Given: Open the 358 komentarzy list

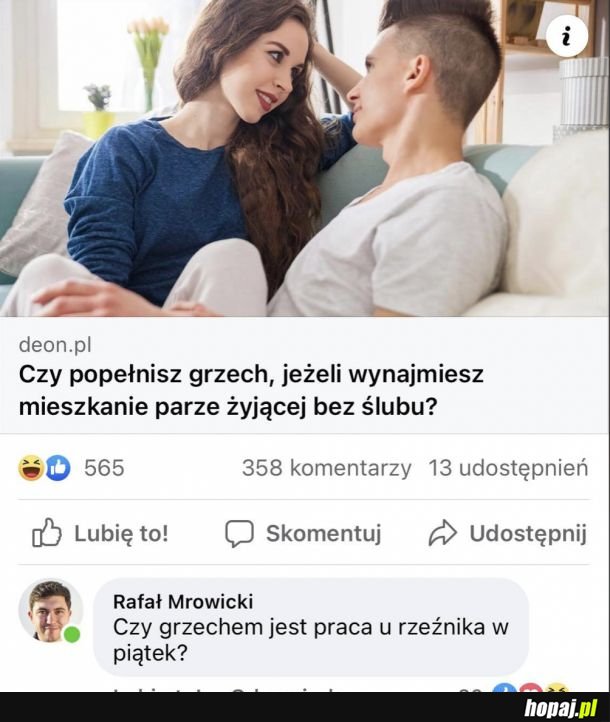Looking at the screenshot, I should pos(327,468).
